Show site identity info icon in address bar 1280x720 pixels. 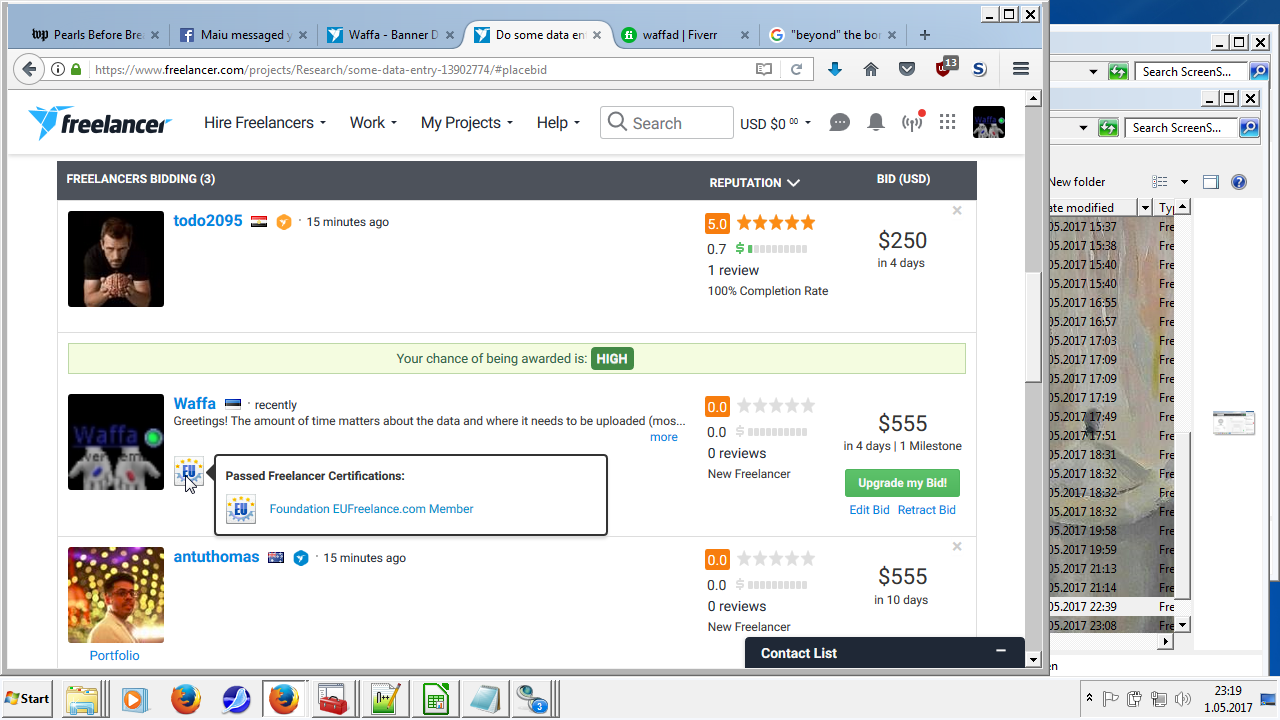click(x=58, y=69)
